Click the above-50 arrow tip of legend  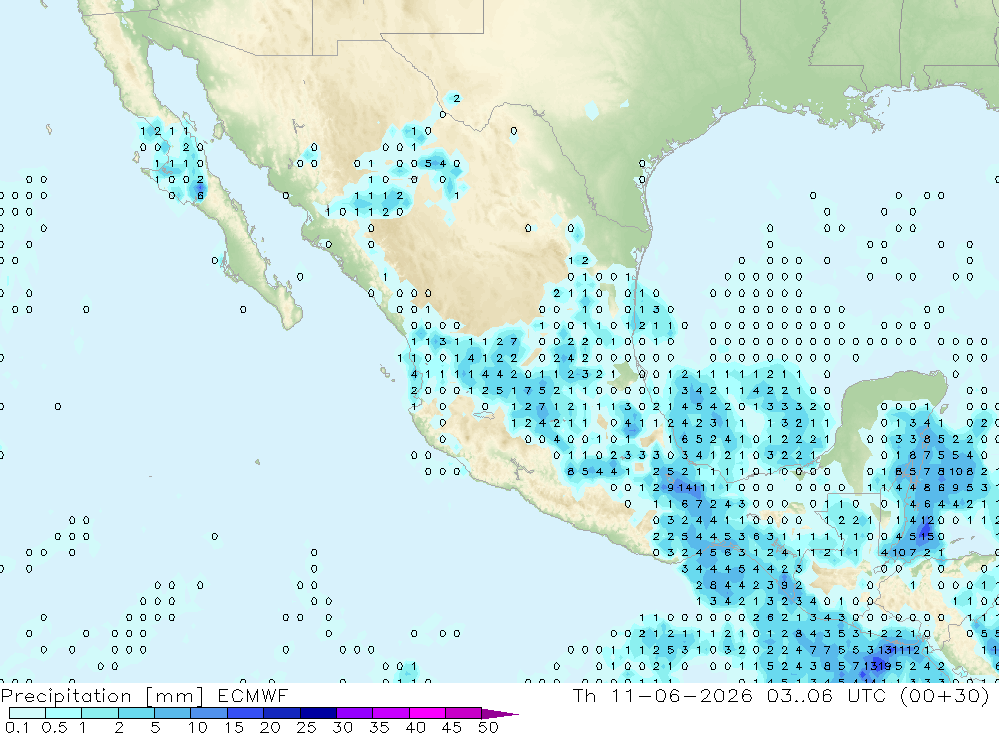(x=499, y=714)
